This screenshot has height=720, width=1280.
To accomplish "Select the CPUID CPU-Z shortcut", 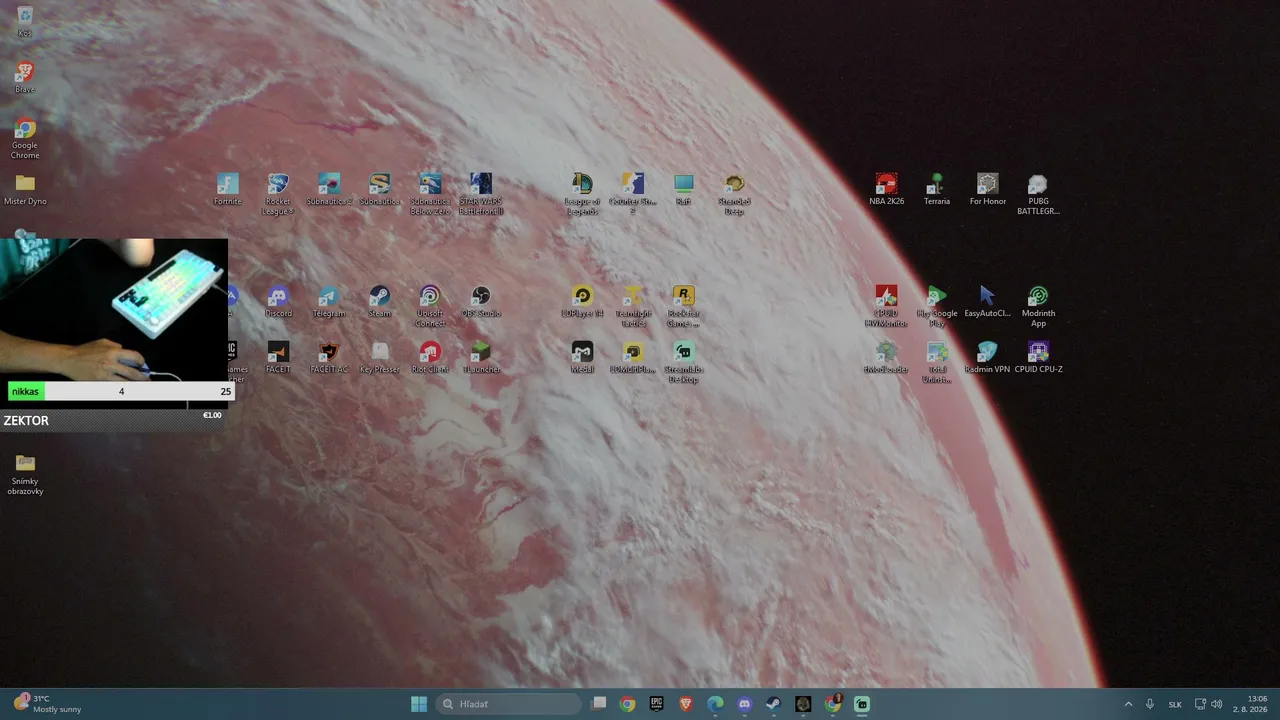I will point(1038,357).
